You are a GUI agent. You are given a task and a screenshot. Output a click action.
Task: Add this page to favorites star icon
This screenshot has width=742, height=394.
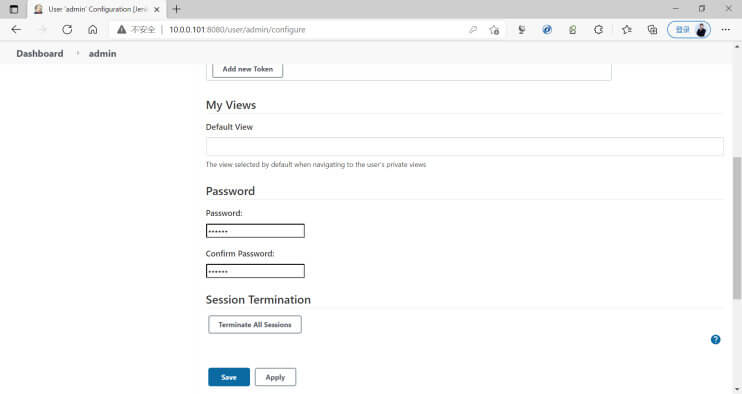495,29
